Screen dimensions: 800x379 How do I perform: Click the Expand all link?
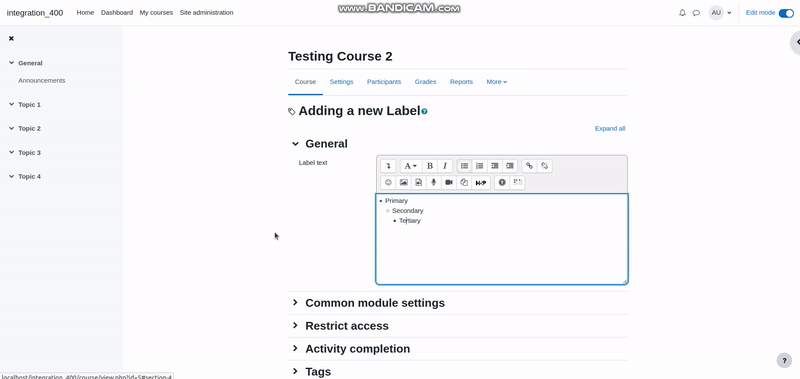click(610, 129)
